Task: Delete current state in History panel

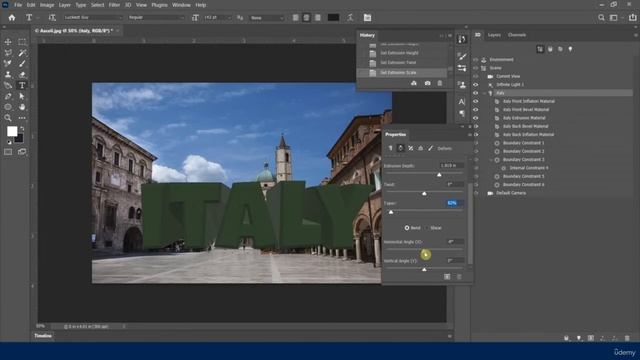Action: 440,83
